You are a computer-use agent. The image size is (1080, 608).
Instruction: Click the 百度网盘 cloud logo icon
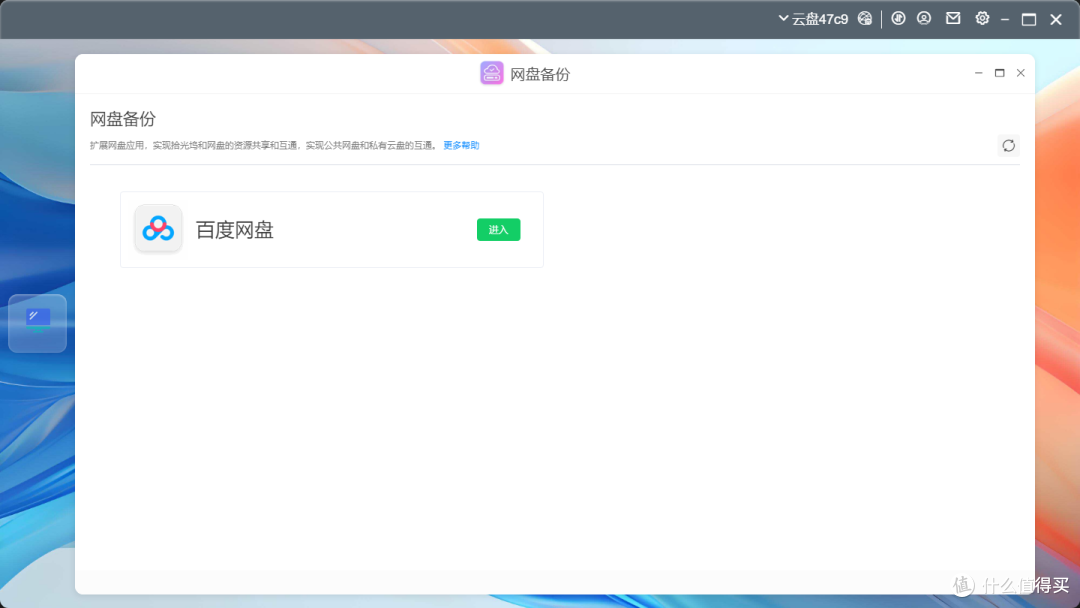click(x=158, y=228)
